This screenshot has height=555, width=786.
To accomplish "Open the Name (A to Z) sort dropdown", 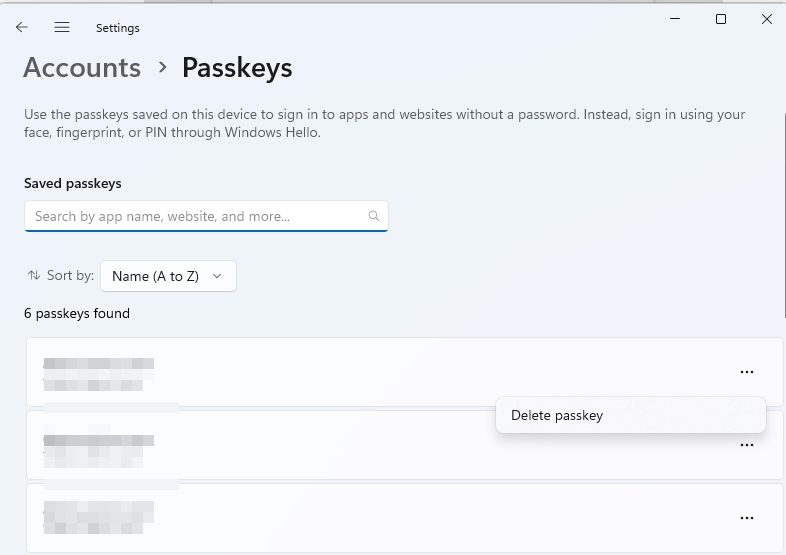I will pyautogui.click(x=168, y=276).
